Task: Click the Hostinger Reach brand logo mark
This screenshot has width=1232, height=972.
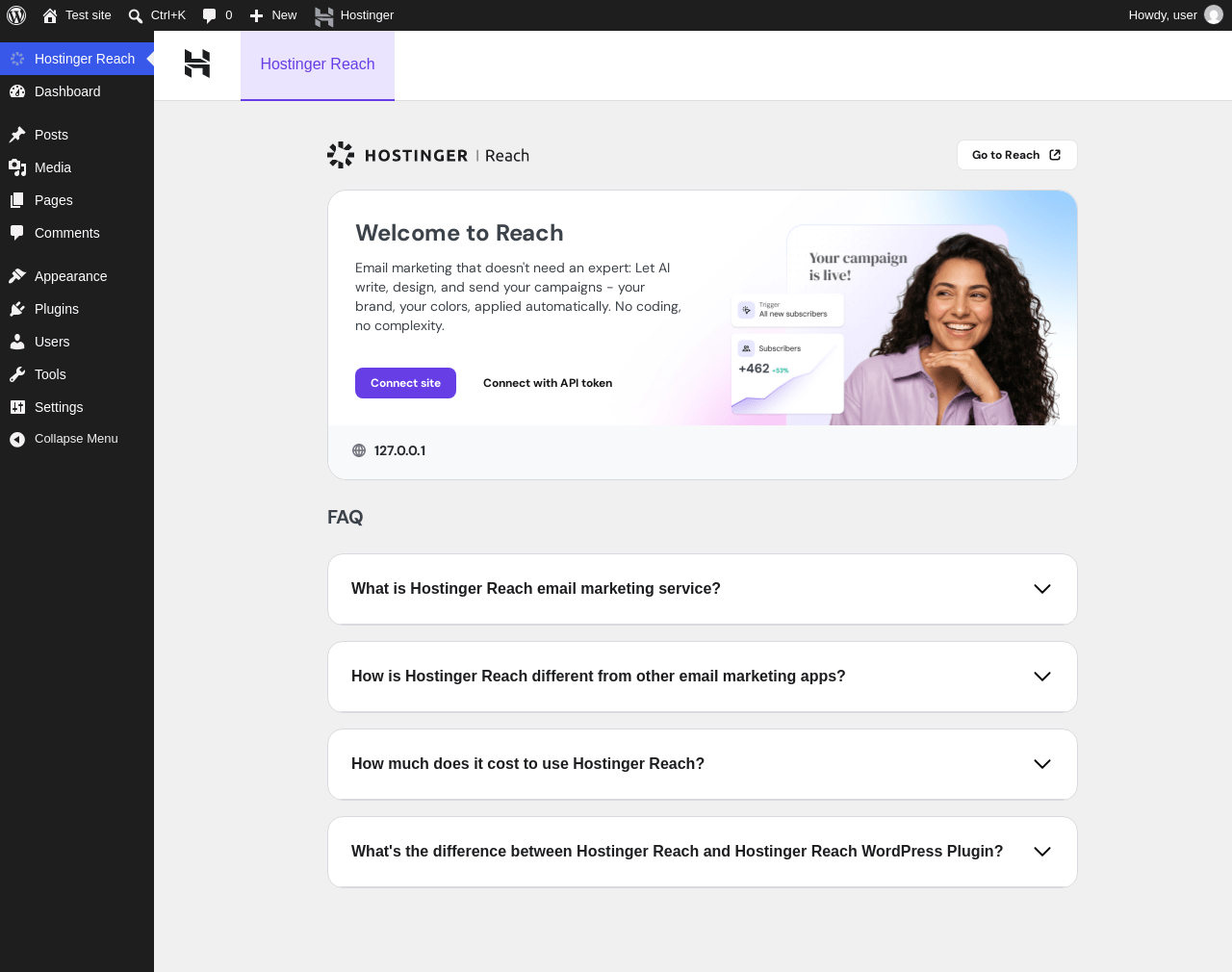Action: tap(341, 155)
